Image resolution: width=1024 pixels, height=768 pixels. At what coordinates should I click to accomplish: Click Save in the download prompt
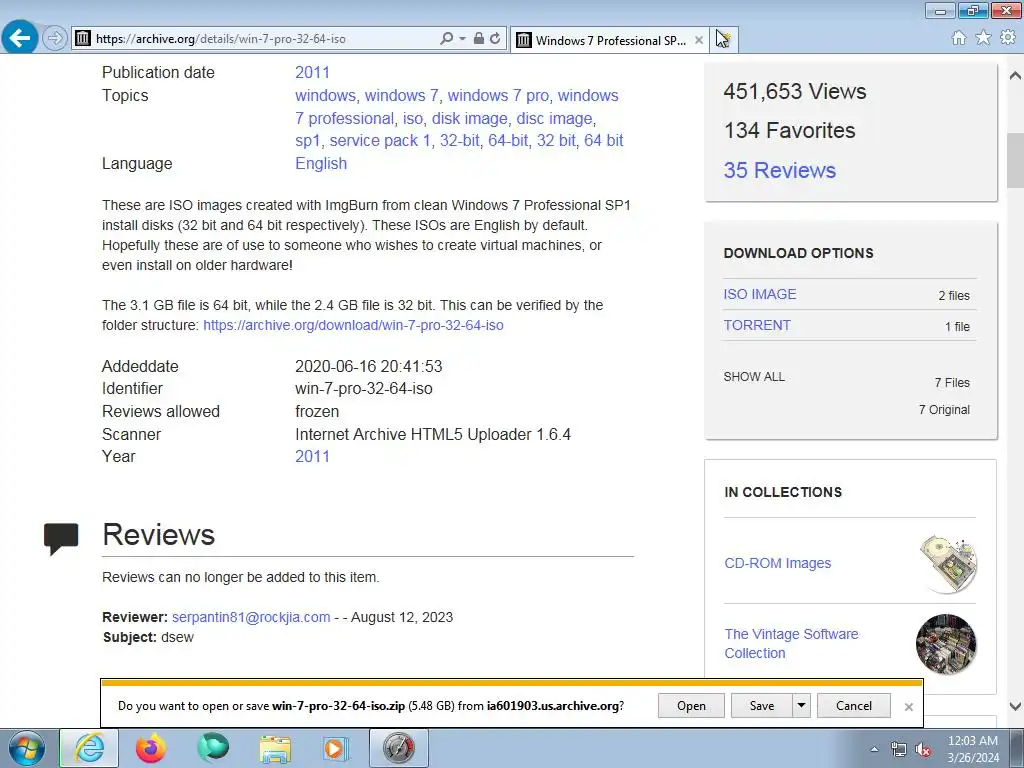[761, 706]
